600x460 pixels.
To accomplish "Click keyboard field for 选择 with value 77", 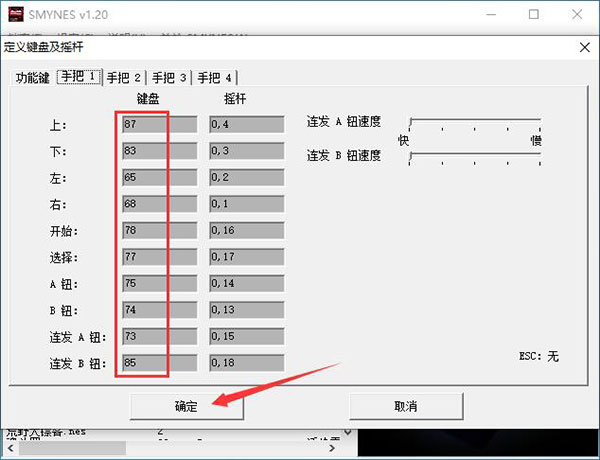I will 160,257.
